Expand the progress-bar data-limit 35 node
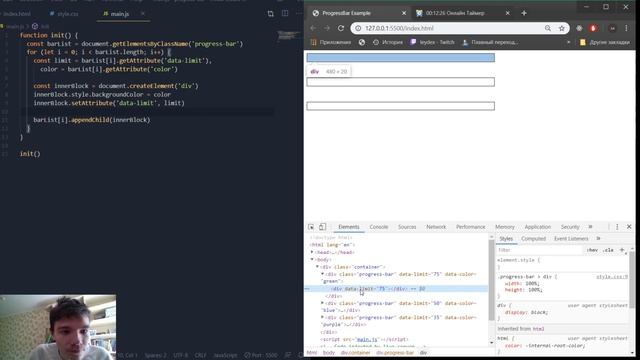The height and width of the screenshot is (360, 640). tap(322, 317)
